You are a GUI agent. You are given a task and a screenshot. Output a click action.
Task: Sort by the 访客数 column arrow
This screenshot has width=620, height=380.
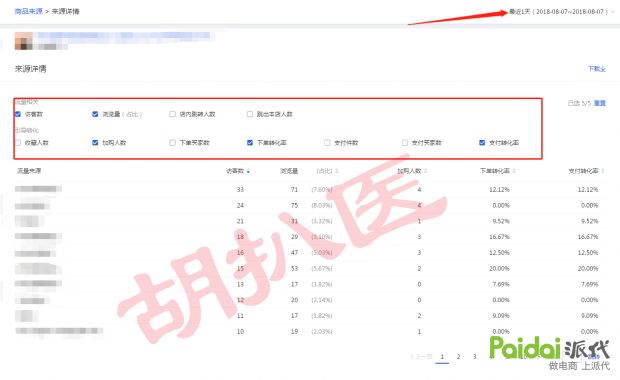click(248, 171)
